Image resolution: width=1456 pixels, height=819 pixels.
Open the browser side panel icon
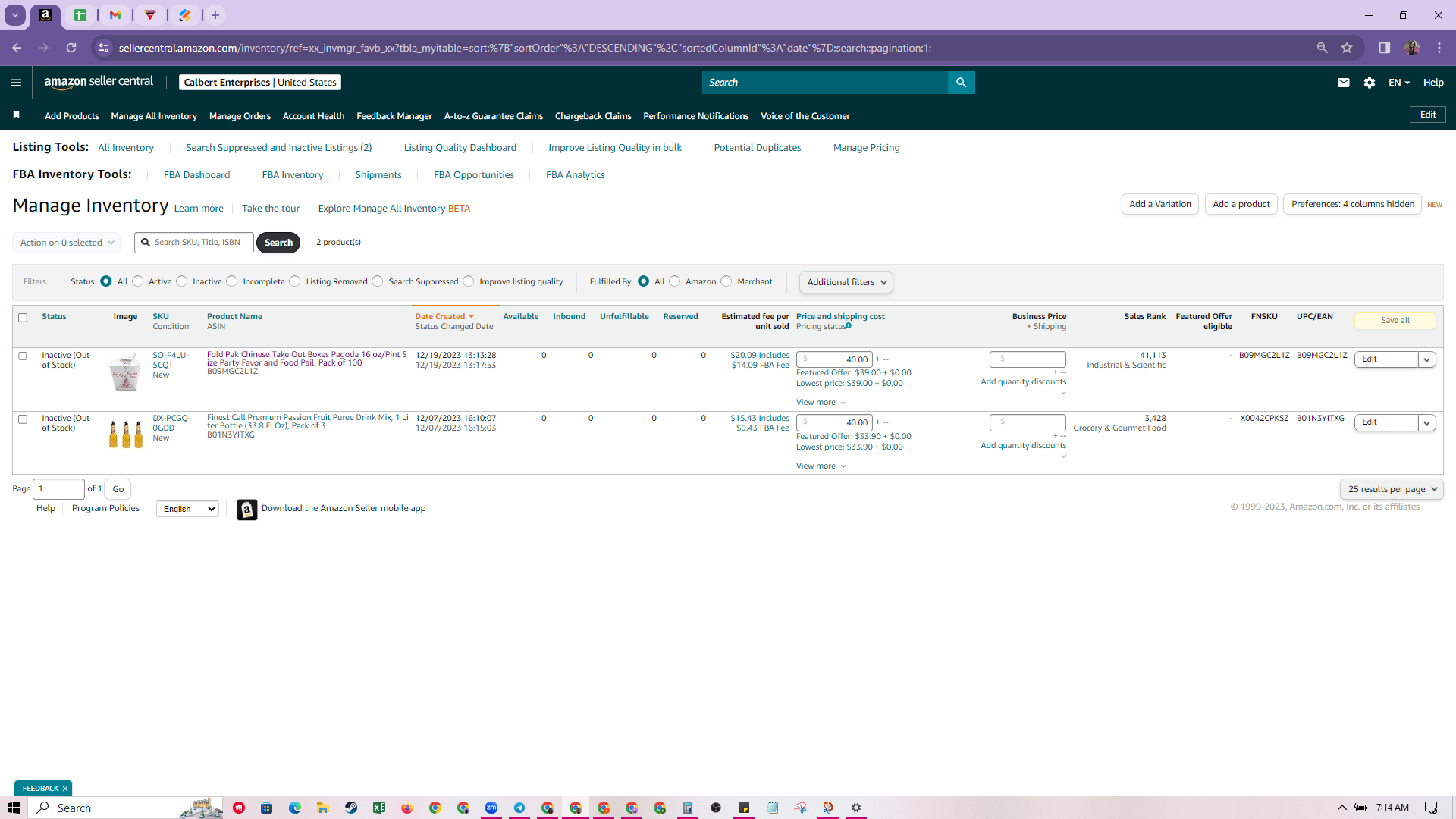[x=1384, y=48]
